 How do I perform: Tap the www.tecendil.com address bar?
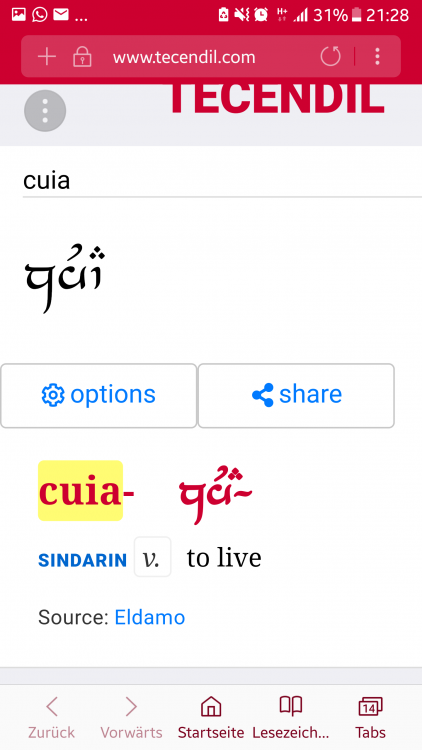pos(184,57)
